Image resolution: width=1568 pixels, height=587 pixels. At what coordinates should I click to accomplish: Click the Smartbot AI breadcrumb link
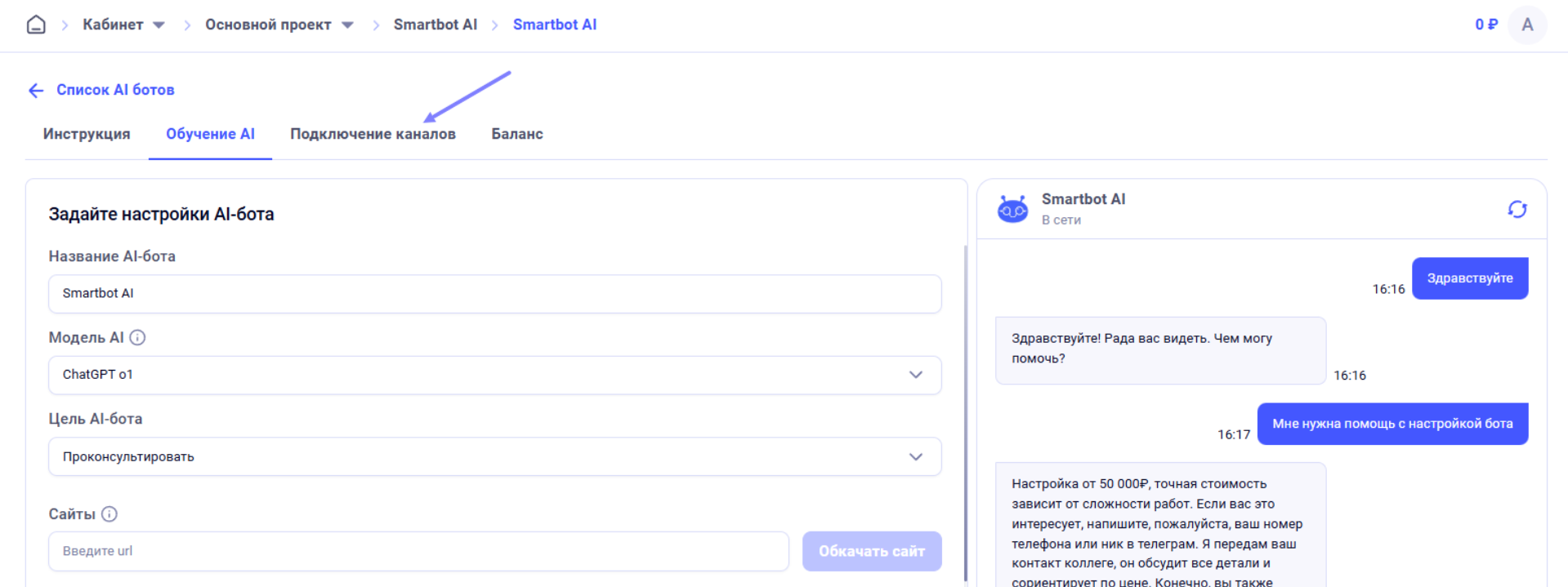click(435, 24)
